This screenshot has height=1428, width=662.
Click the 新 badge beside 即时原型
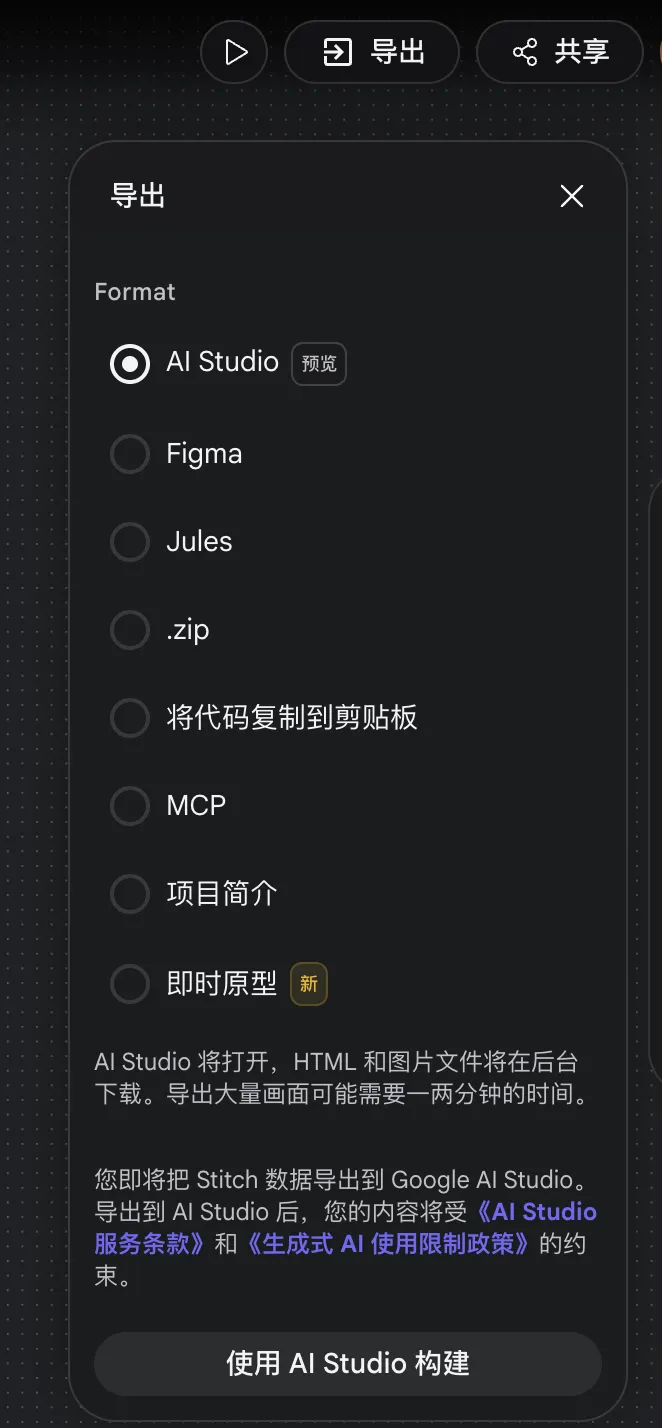coord(309,984)
